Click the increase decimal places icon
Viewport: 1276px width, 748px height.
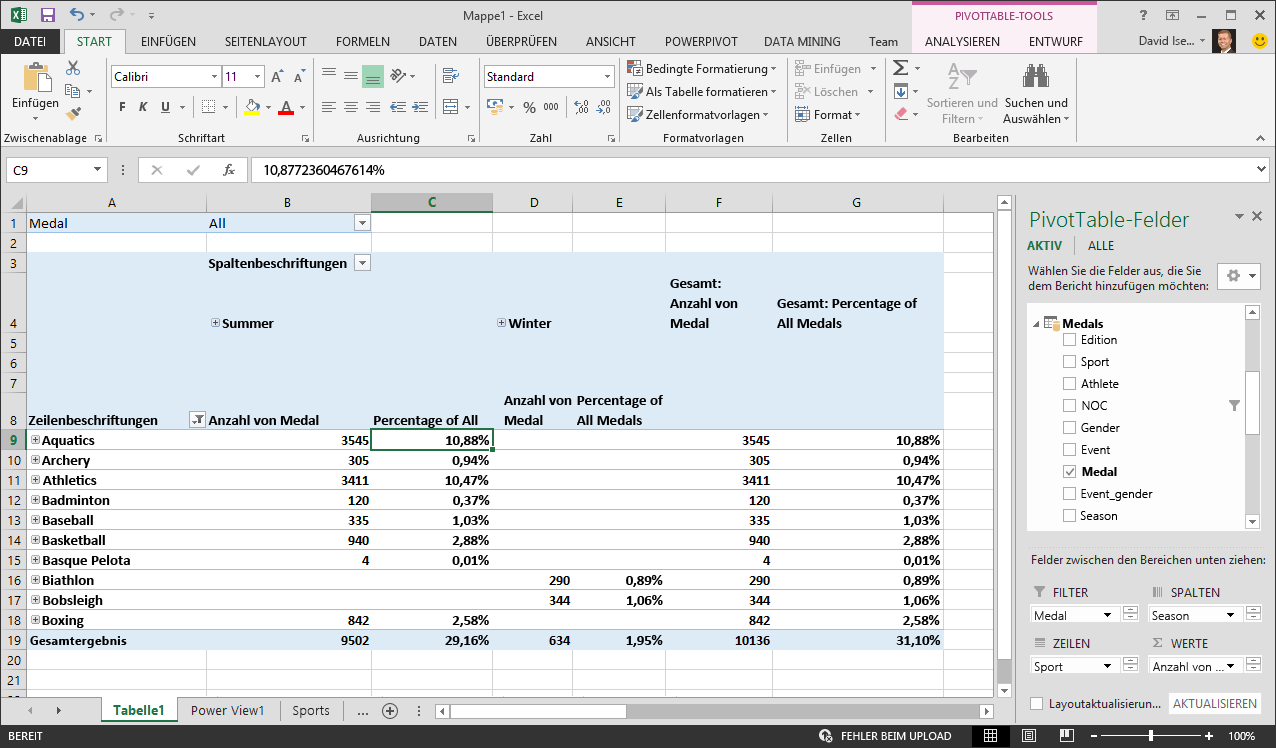pos(579,107)
